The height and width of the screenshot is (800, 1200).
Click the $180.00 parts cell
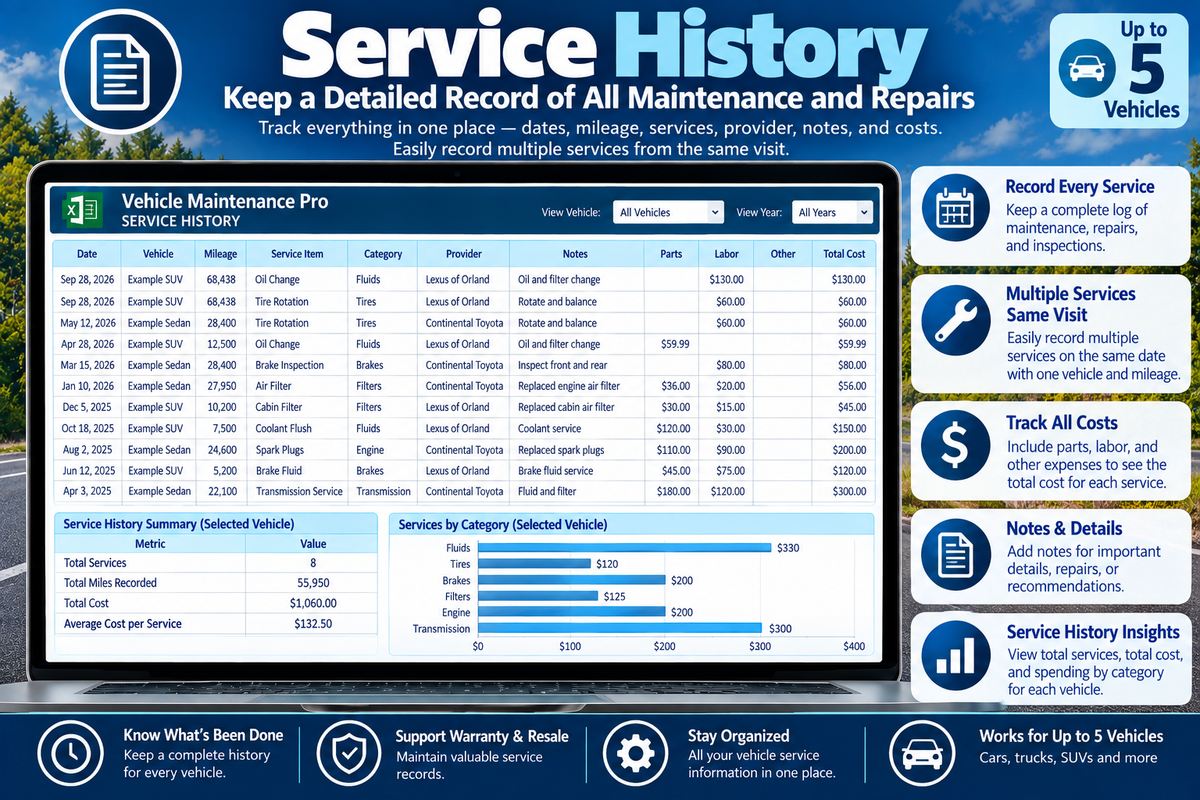(673, 491)
